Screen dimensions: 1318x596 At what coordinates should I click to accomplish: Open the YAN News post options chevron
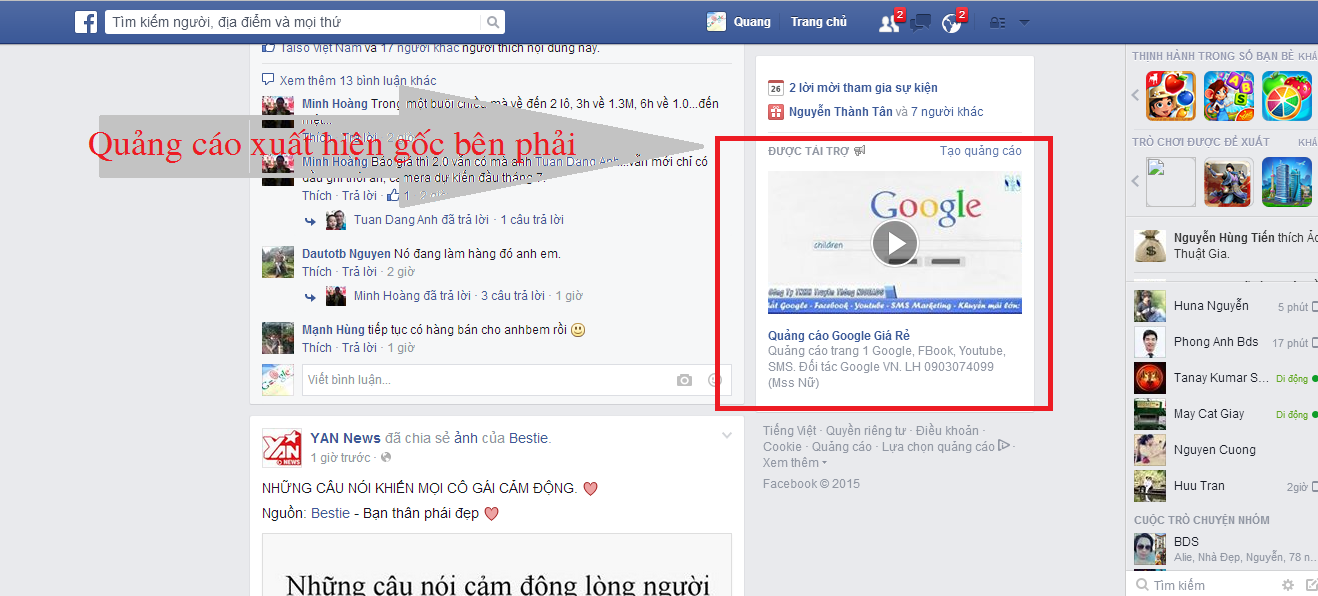click(727, 435)
